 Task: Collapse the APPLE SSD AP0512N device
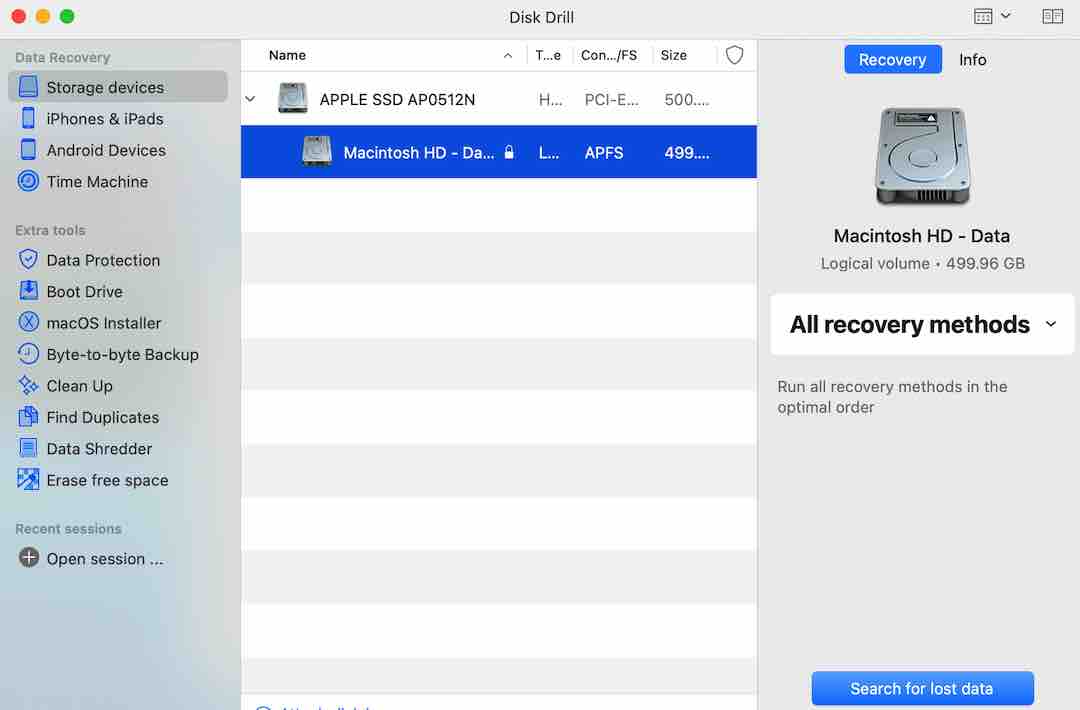click(x=249, y=99)
